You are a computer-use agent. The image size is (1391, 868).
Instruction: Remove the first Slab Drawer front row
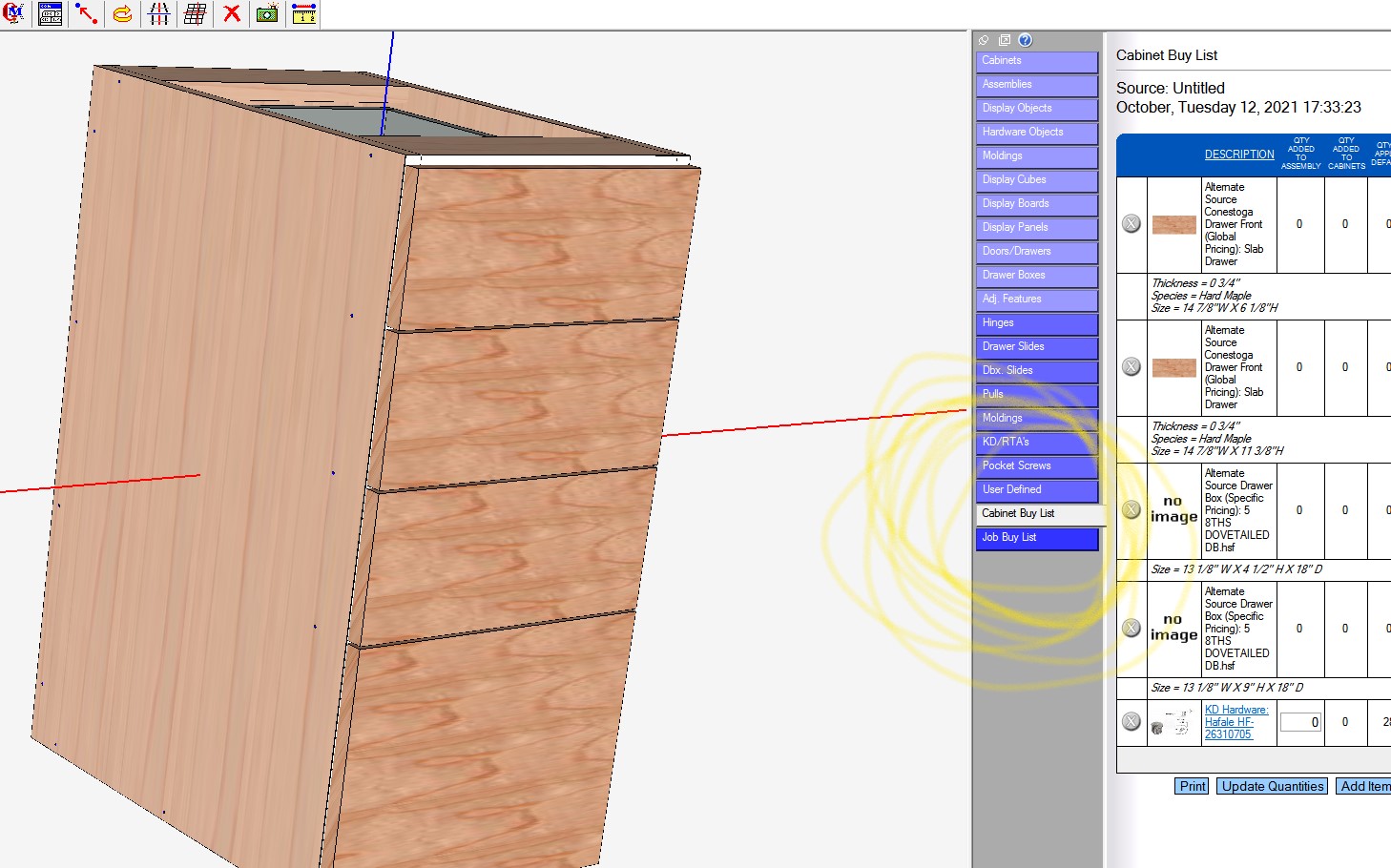[x=1131, y=224]
